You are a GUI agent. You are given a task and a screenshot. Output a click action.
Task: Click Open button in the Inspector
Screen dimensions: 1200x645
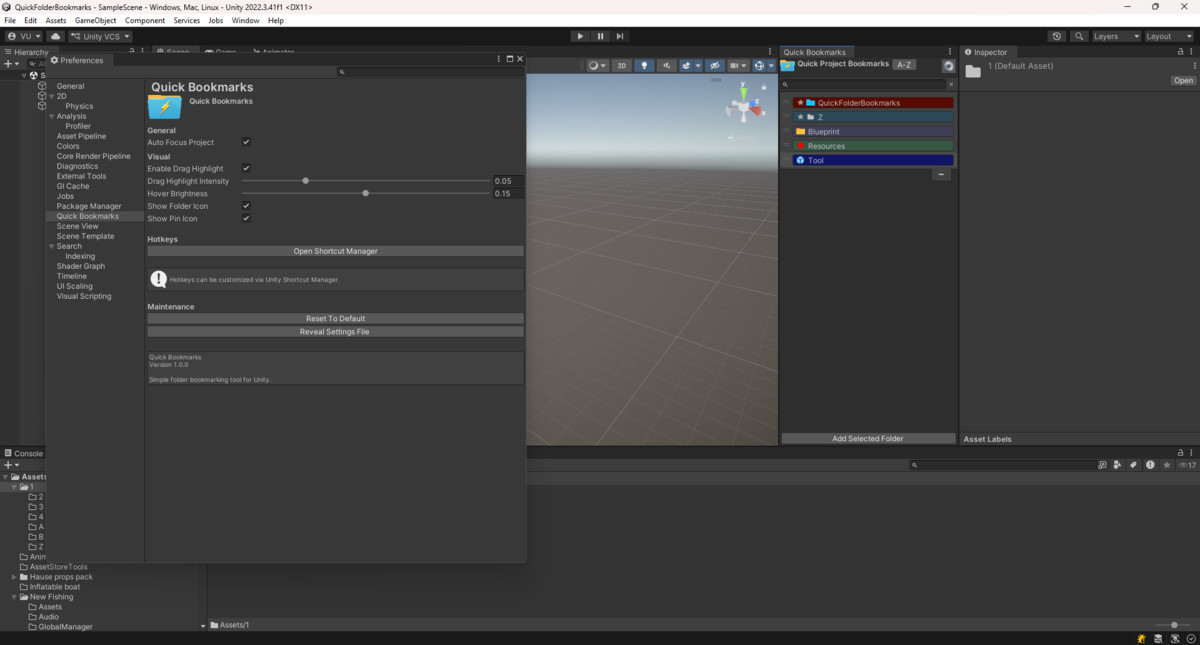1183,81
